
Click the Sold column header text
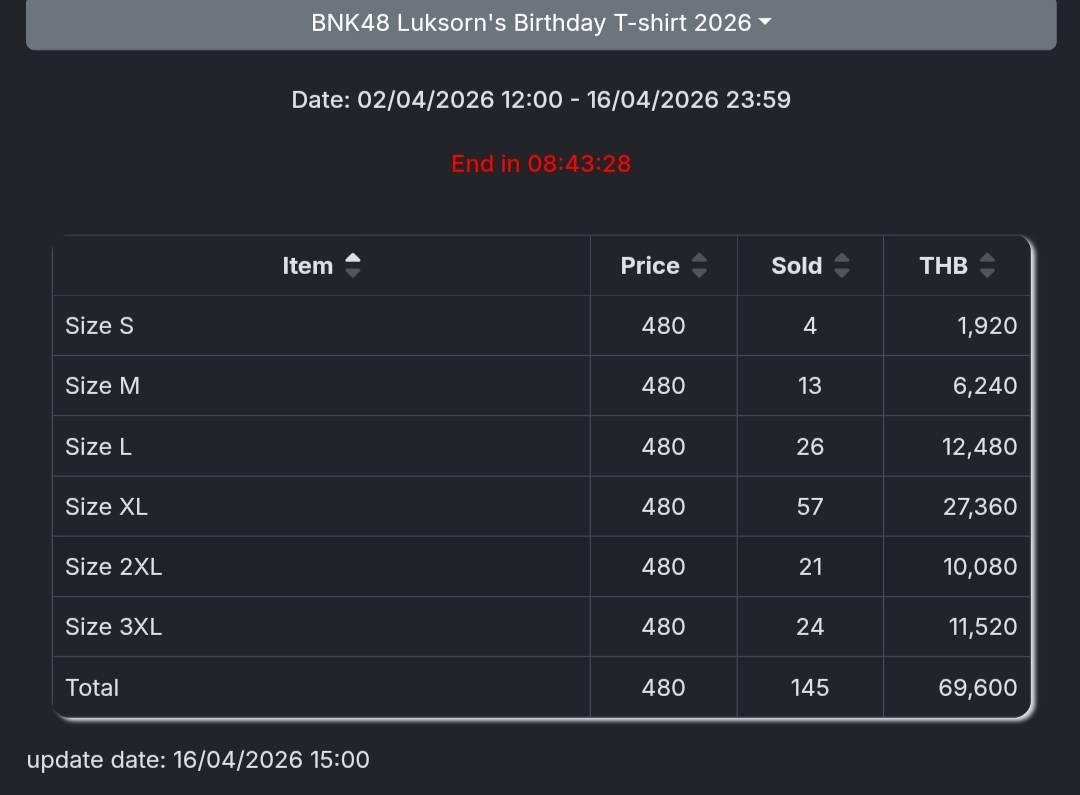[796, 266]
